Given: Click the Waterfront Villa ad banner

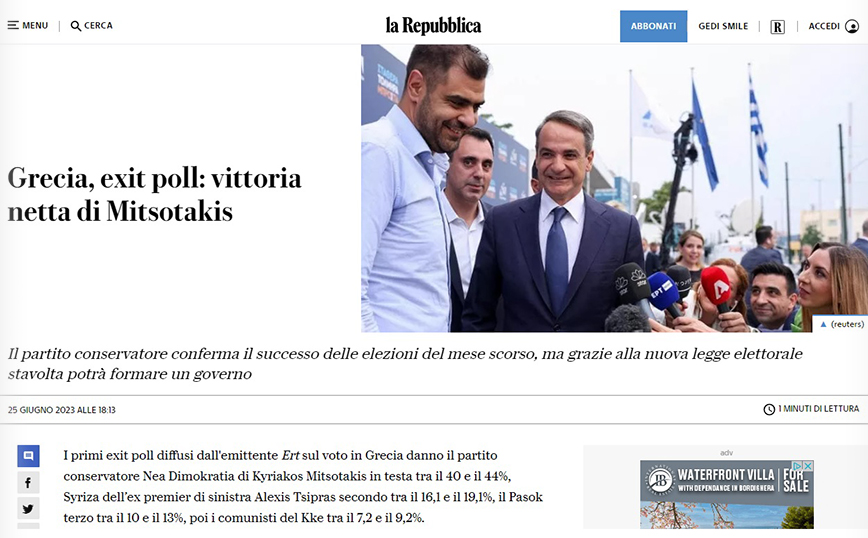Looking at the screenshot, I should pos(727,494).
